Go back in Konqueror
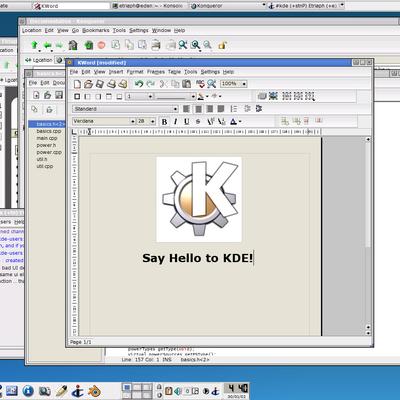The image size is (400, 400). click(48, 45)
